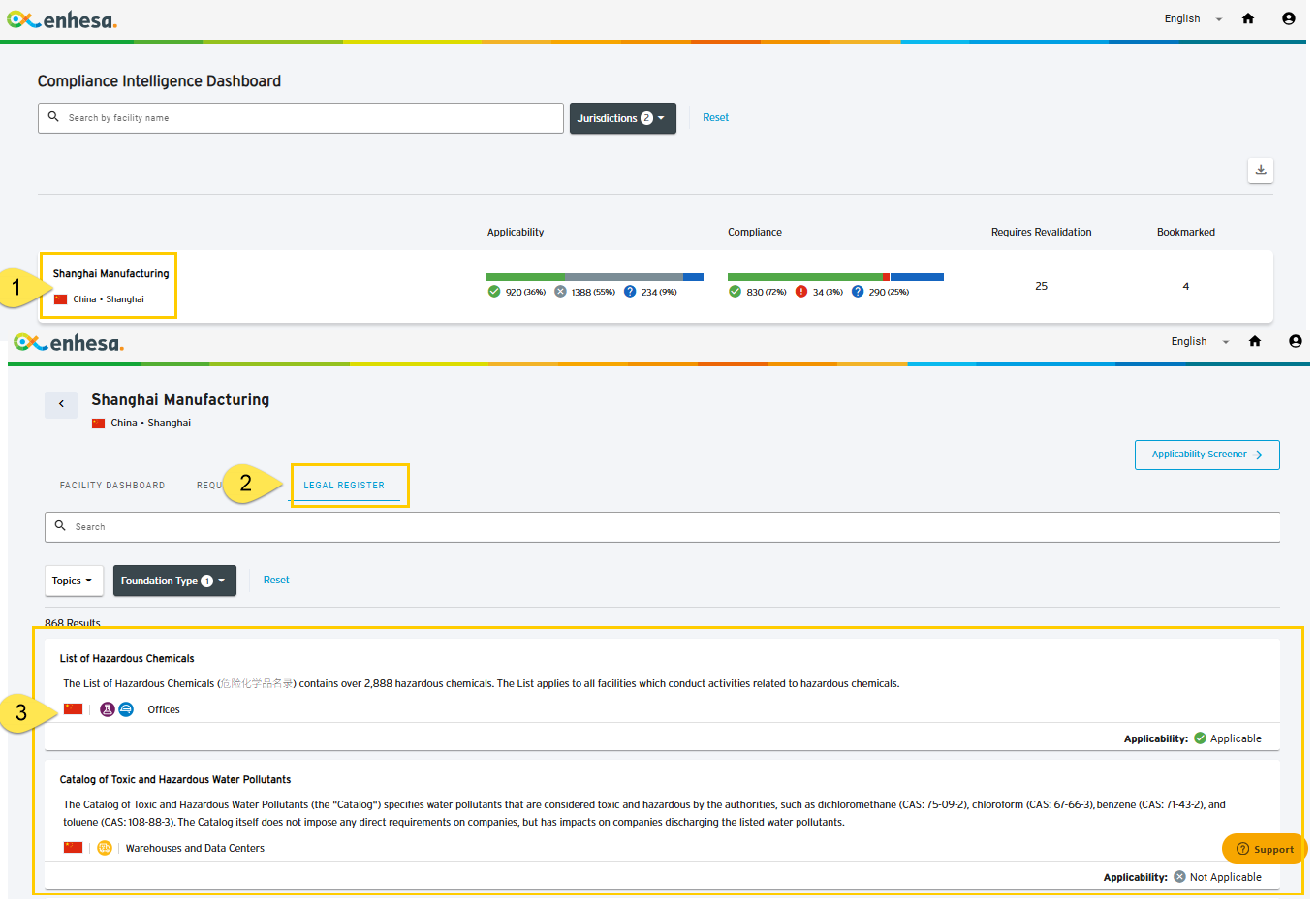Click the Applicability progress bar for Shanghai
The image size is (1316, 911).
click(595, 277)
